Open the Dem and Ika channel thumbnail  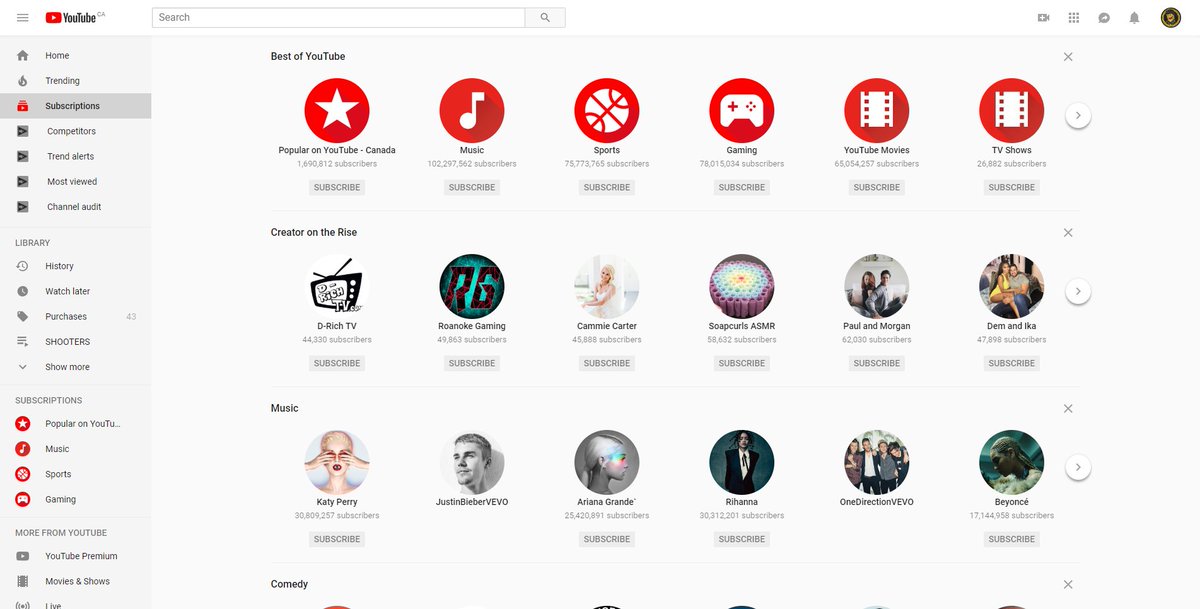pos(1012,286)
